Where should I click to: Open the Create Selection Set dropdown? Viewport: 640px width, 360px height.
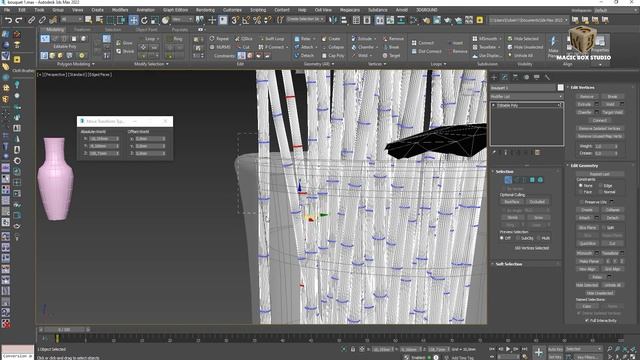click(305, 20)
